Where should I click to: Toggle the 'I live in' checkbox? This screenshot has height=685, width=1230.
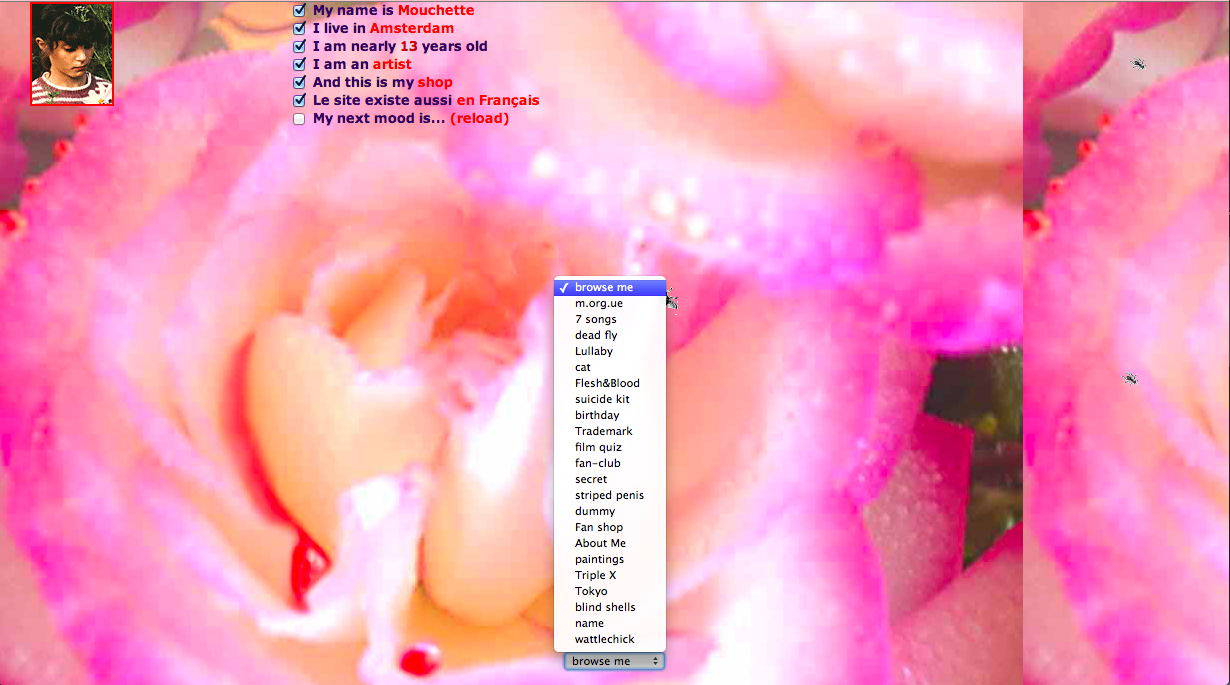pyautogui.click(x=299, y=29)
